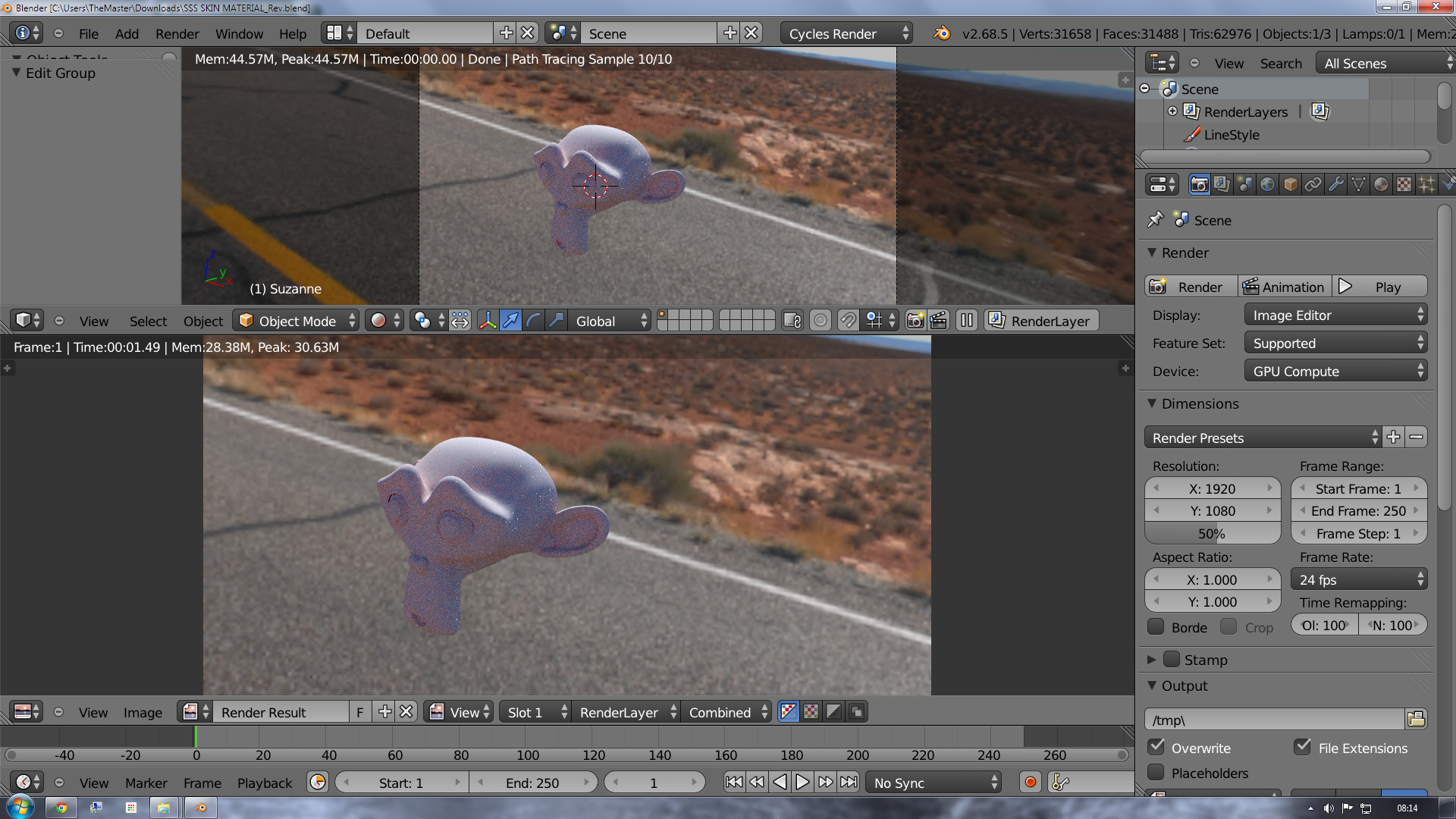Pause the viewport render preview

(967, 321)
